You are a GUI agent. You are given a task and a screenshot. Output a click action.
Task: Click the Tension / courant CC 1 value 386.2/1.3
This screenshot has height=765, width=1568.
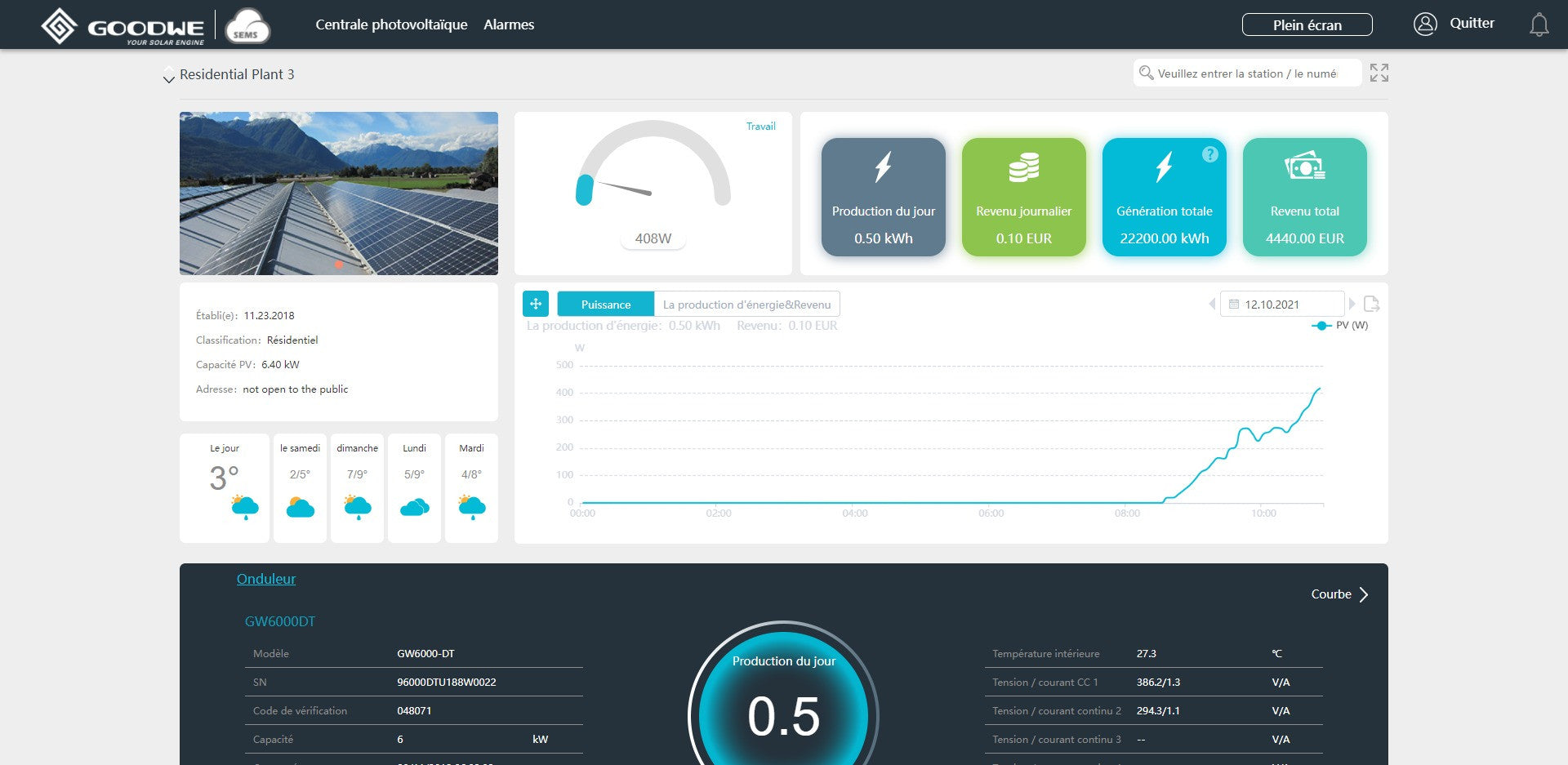click(x=1158, y=682)
